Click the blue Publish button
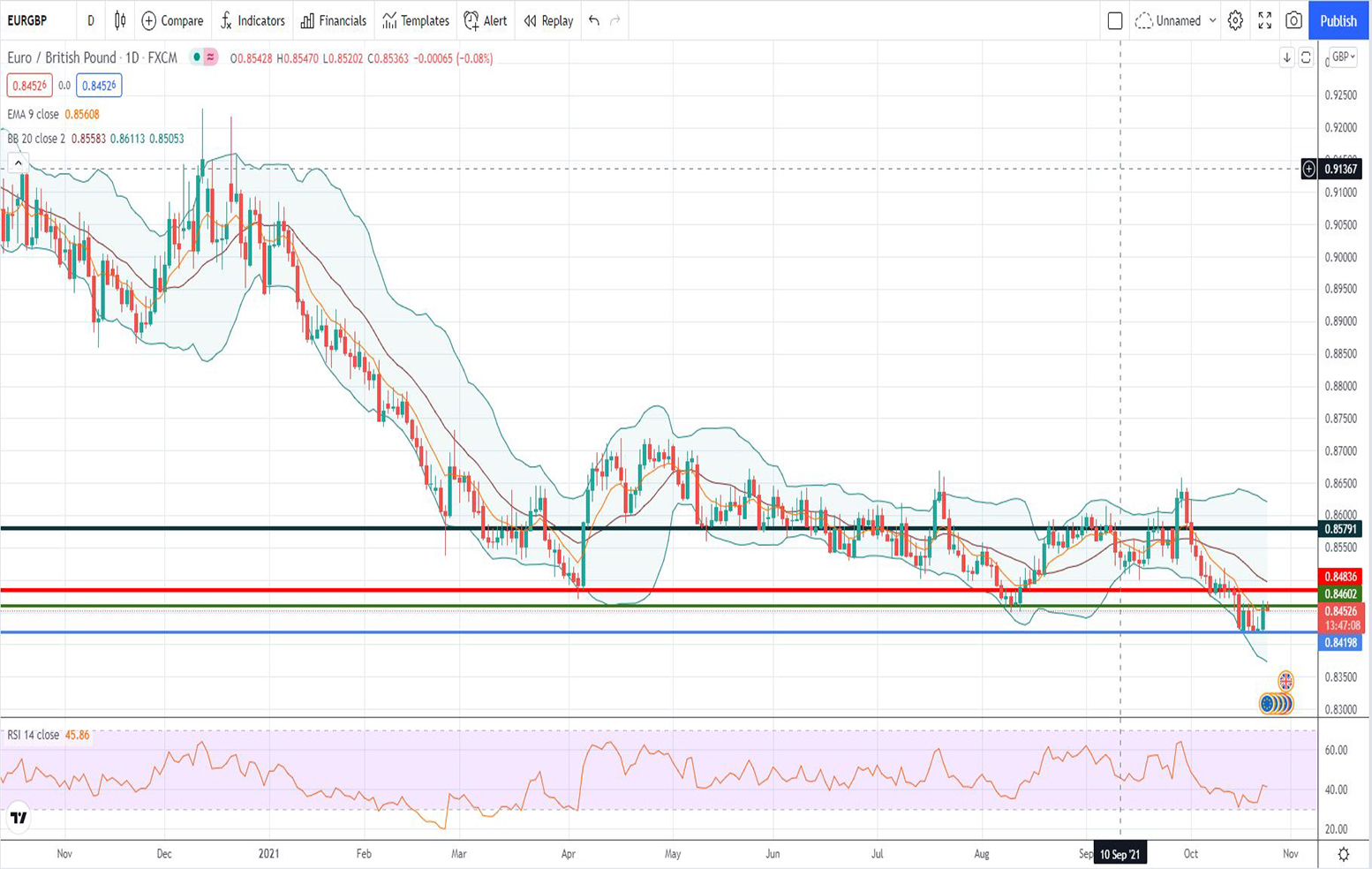Viewport: 1372px width, 869px height. pos(1338,20)
